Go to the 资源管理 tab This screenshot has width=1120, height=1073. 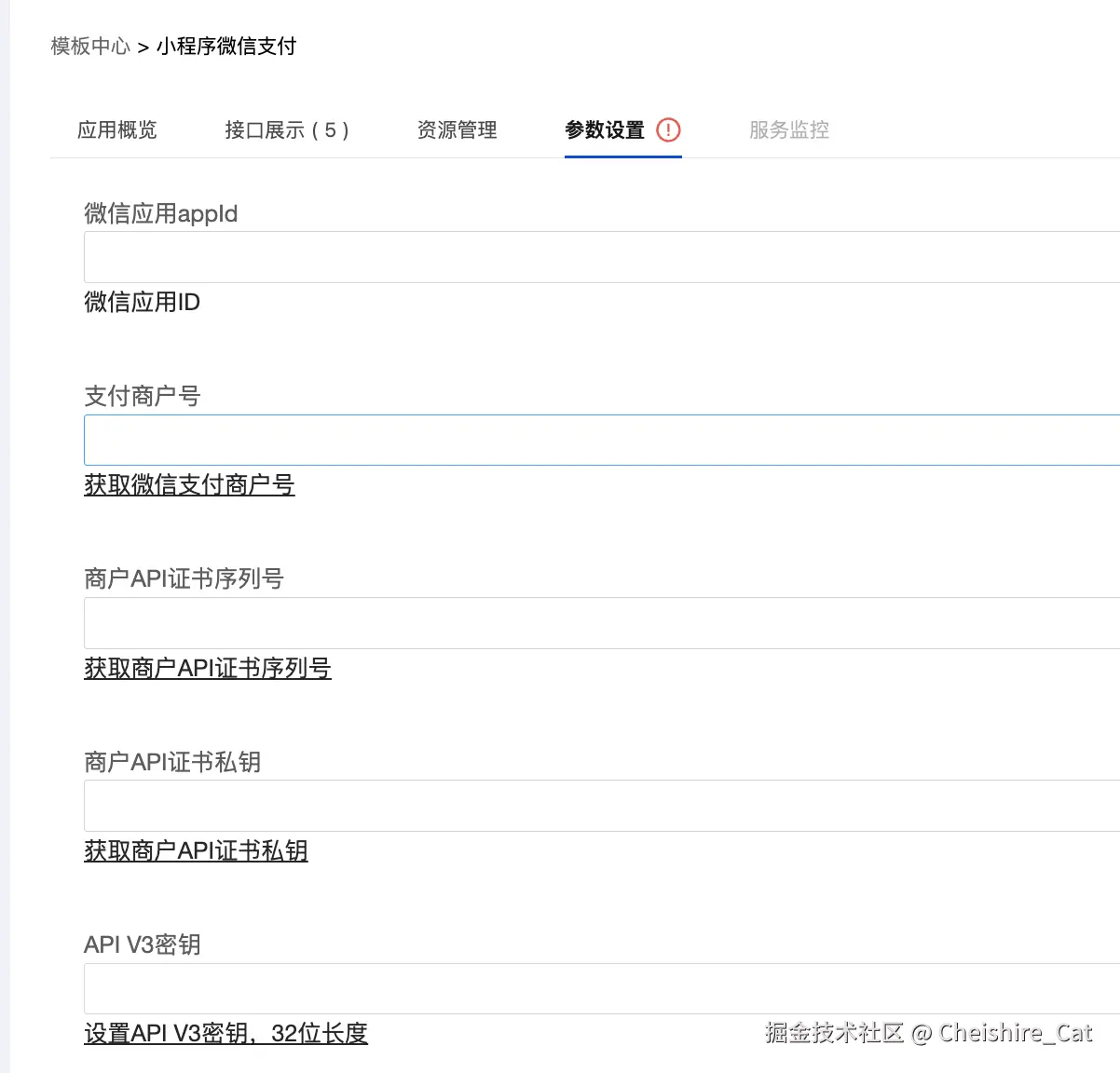[457, 129]
